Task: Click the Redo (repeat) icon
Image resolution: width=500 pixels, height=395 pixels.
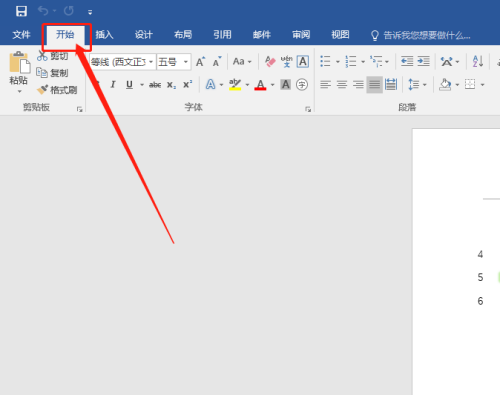Action: coord(69,11)
